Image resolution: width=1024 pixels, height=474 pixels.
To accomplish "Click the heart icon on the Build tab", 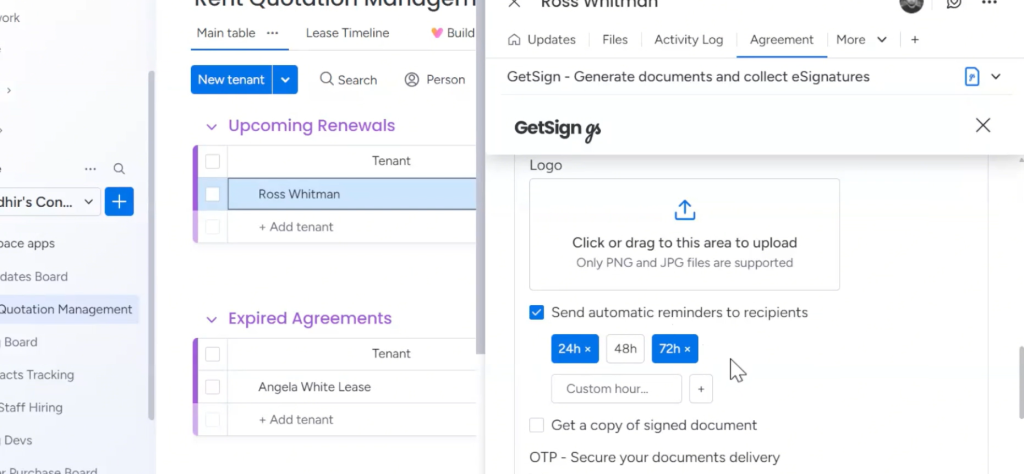I will tap(437, 33).
